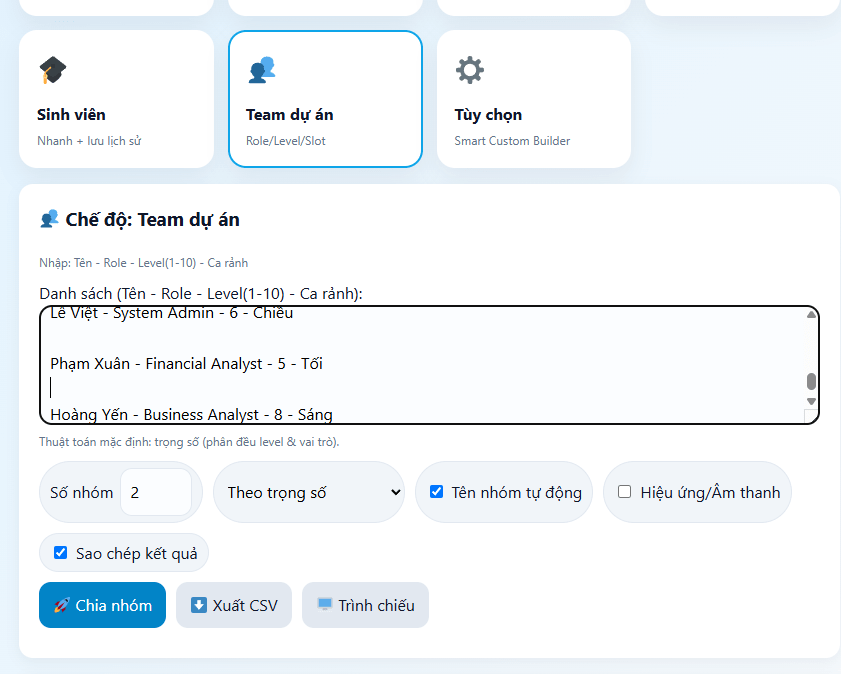Viewport: 841px width, 674px height.
Task: Toggle the Tên nhóm tự động checkbox
Action: (x=437, y=492)
